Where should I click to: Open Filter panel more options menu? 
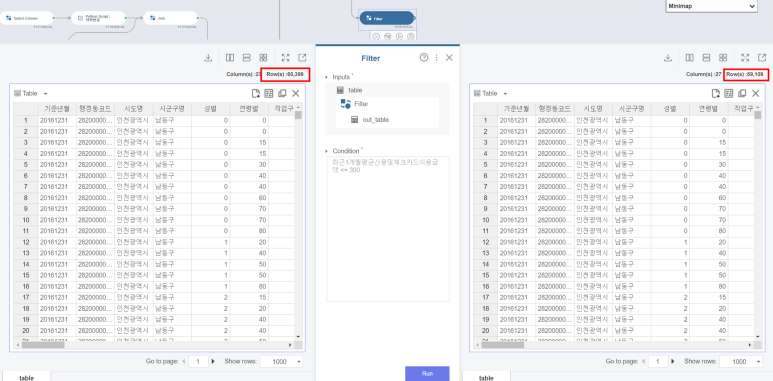(437, 58)
